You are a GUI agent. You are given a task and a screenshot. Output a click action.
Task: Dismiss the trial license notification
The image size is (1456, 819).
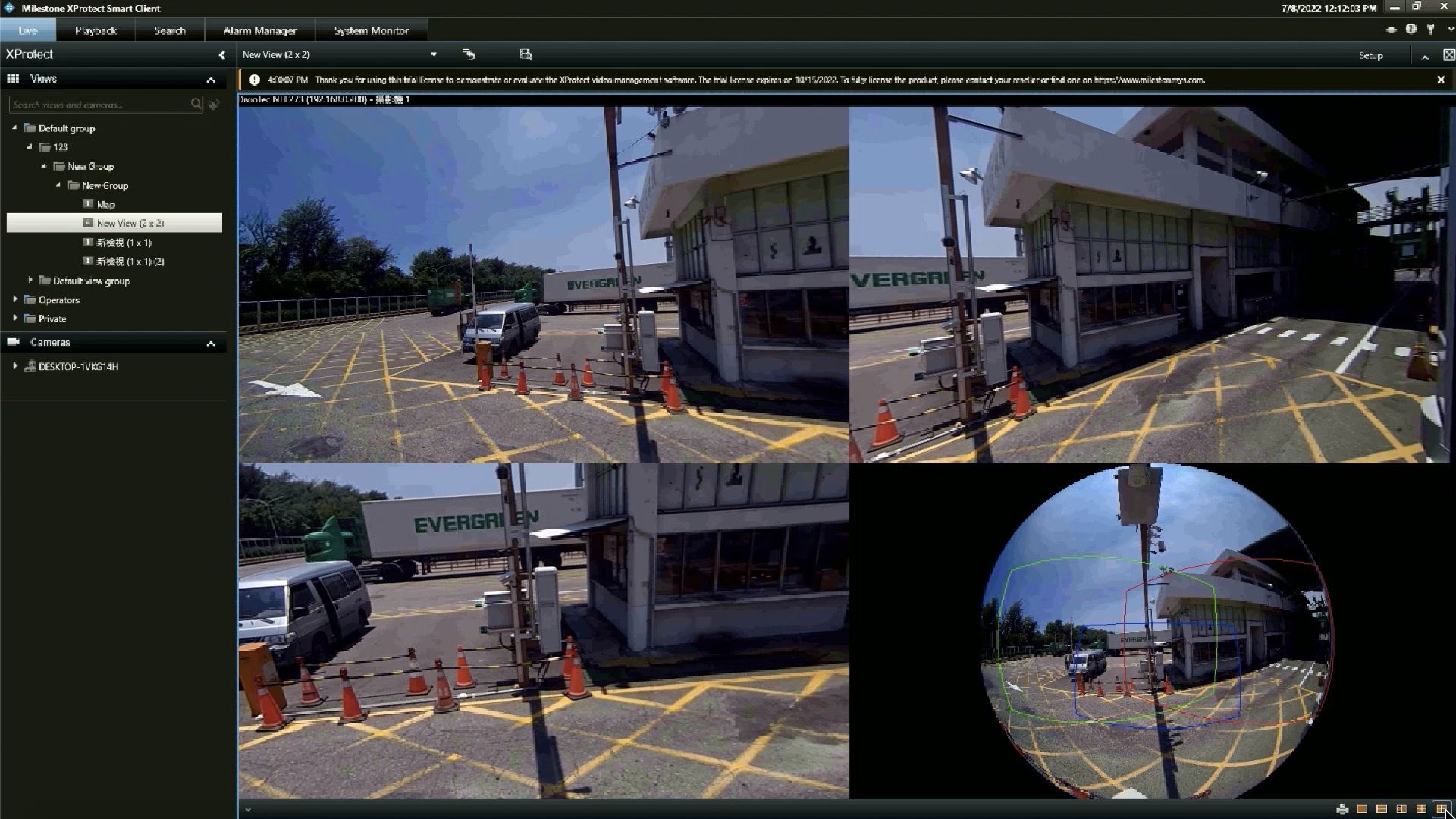1441,80
